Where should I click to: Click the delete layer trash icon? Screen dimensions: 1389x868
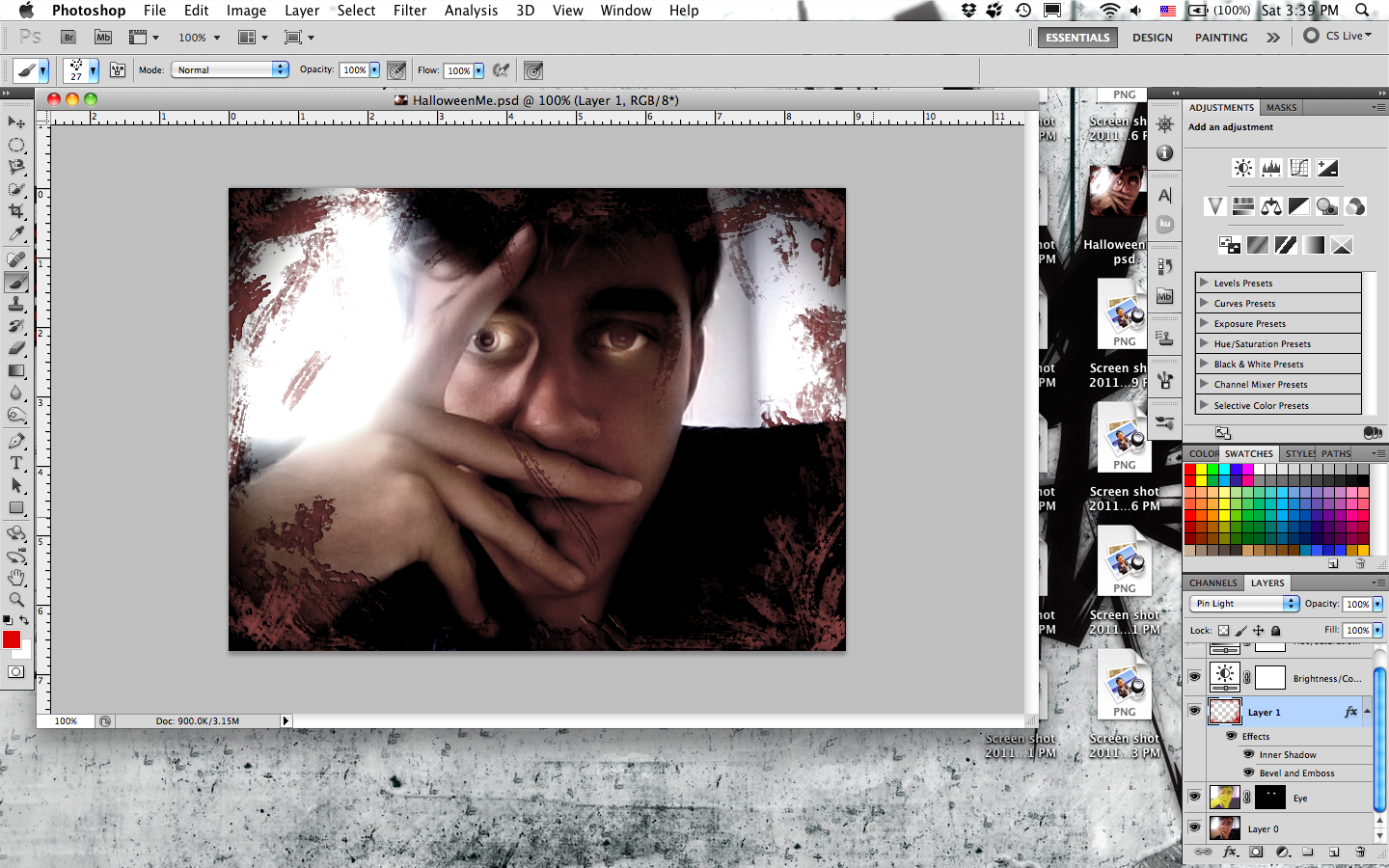1360,852
